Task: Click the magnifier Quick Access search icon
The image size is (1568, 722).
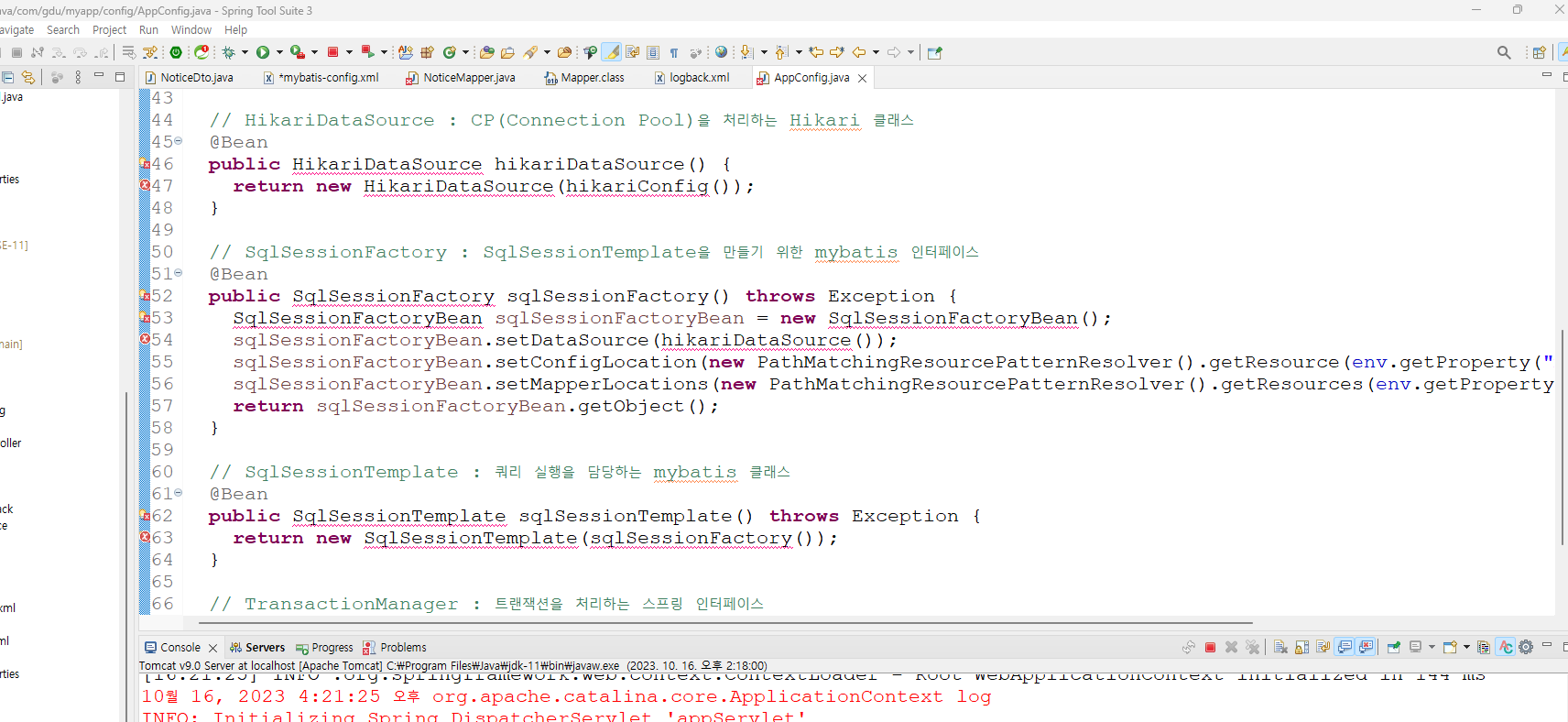Action: click(1504, 52)
